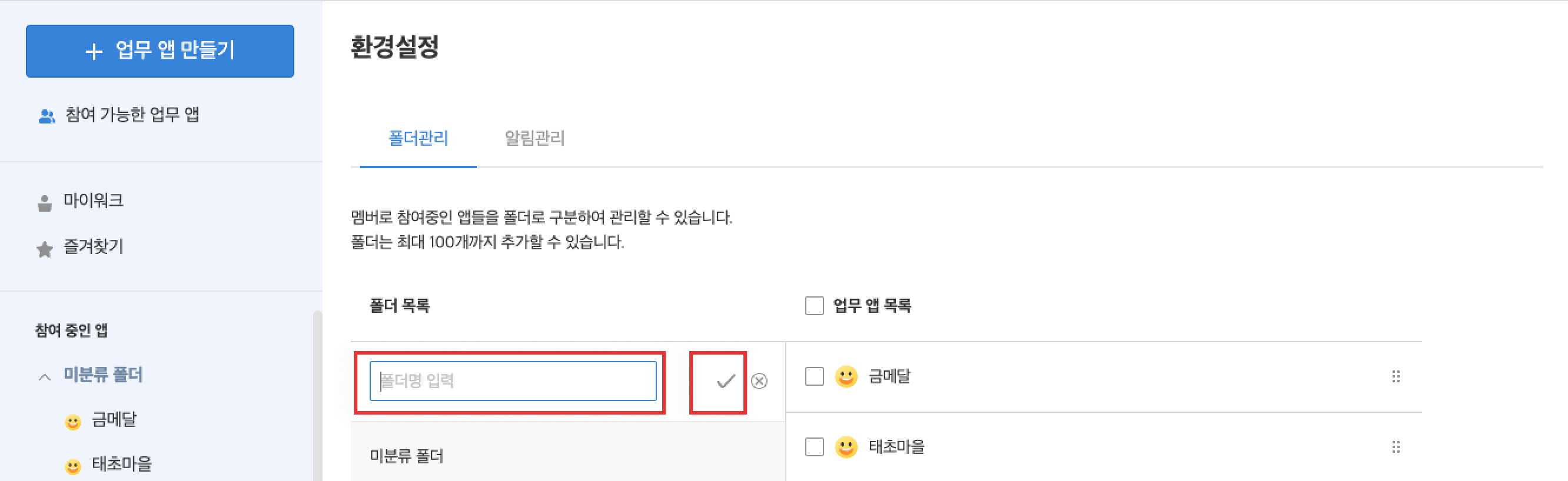Check the 업무 앱 목록 select-all checkbox
The height and width of the screenshot is (481, 1568).
click(x=814, y=305)
